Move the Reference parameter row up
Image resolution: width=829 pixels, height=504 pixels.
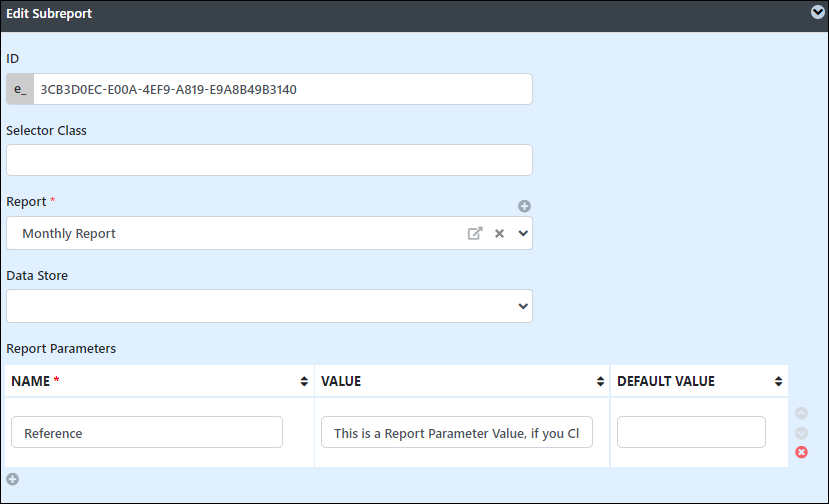tap(802, 413)
